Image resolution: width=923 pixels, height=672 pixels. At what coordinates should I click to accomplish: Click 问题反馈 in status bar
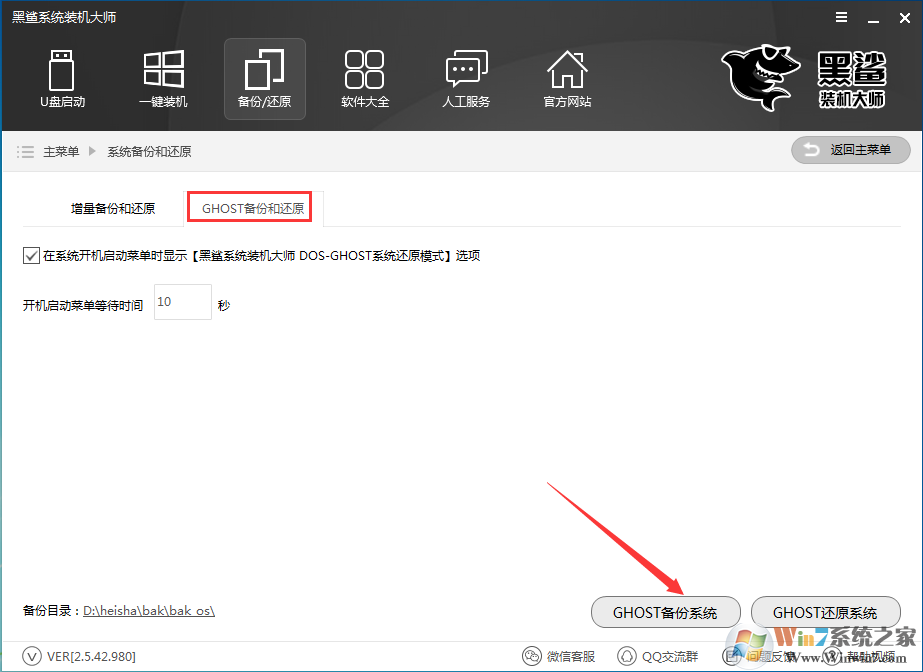[759, 656]
